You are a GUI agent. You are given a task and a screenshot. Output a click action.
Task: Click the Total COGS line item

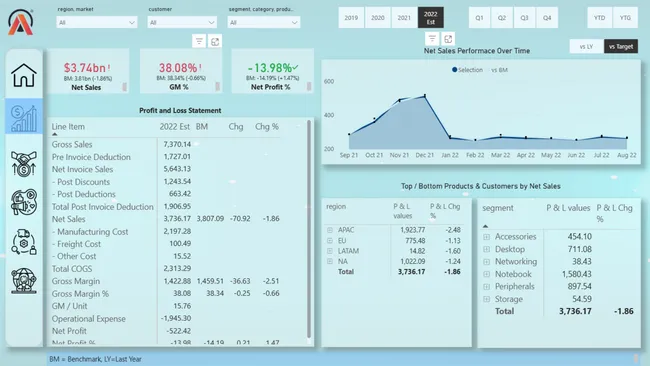pos(72,269)
